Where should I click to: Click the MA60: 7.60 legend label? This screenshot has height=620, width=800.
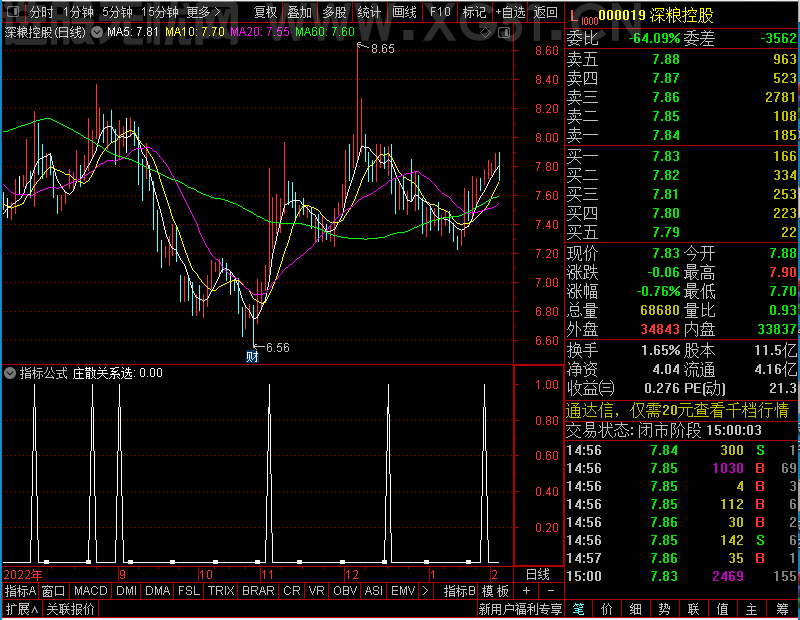click(x=325, y=32)
